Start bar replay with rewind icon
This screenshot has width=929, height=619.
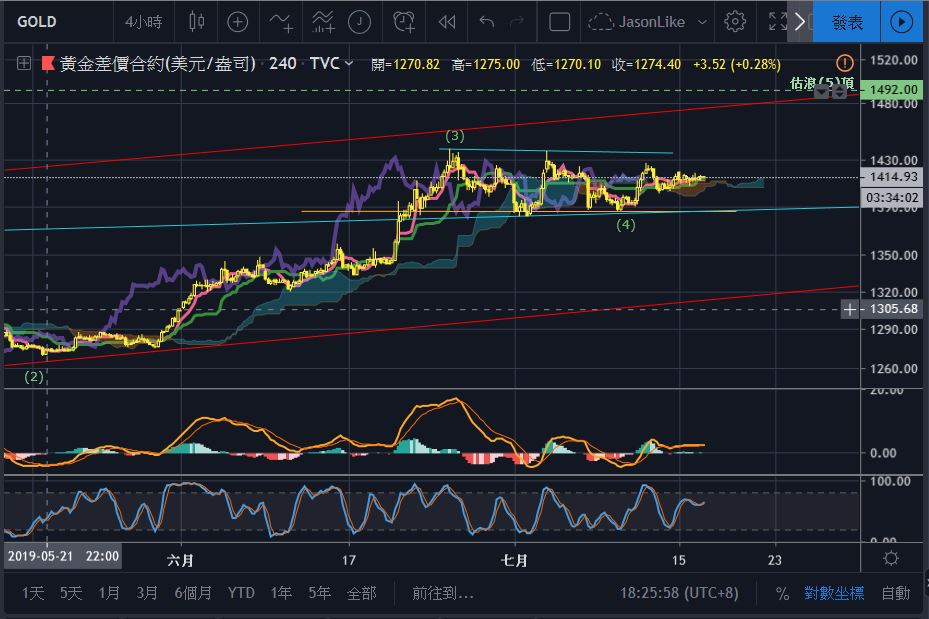tap(447, 21)
